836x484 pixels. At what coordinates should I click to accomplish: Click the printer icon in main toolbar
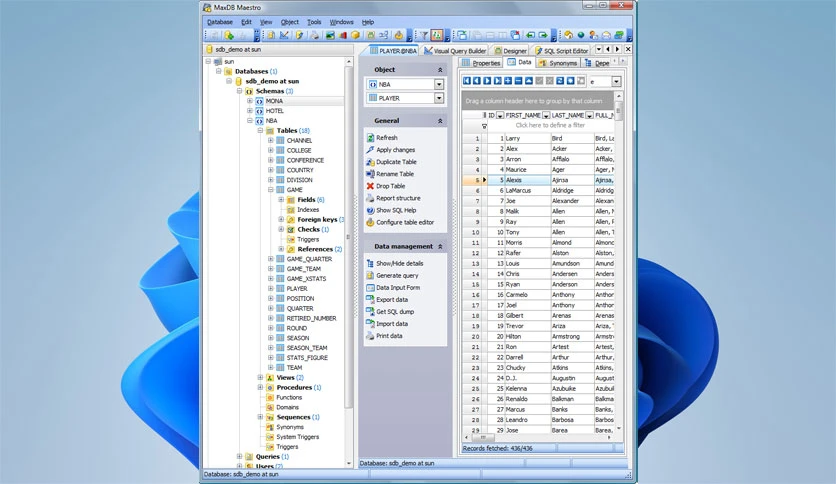pyautogui.click(x=315, y=35)
